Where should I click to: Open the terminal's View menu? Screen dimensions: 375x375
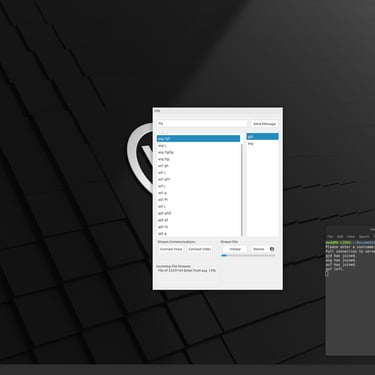tap(351, 237)
